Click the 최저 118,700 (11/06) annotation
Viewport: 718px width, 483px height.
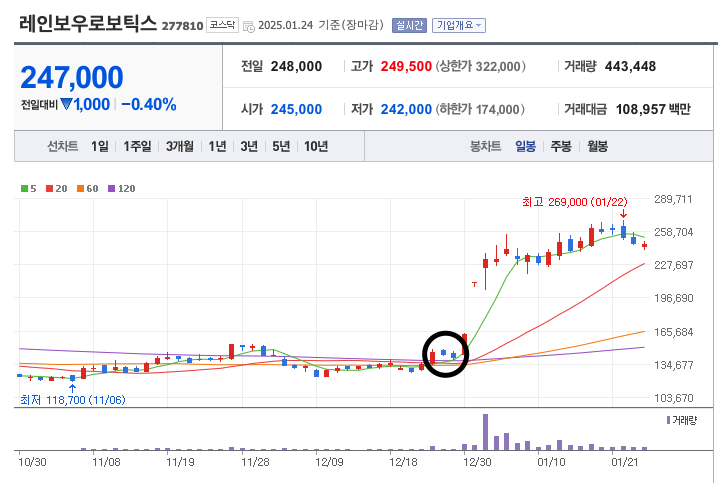(72, 400)
